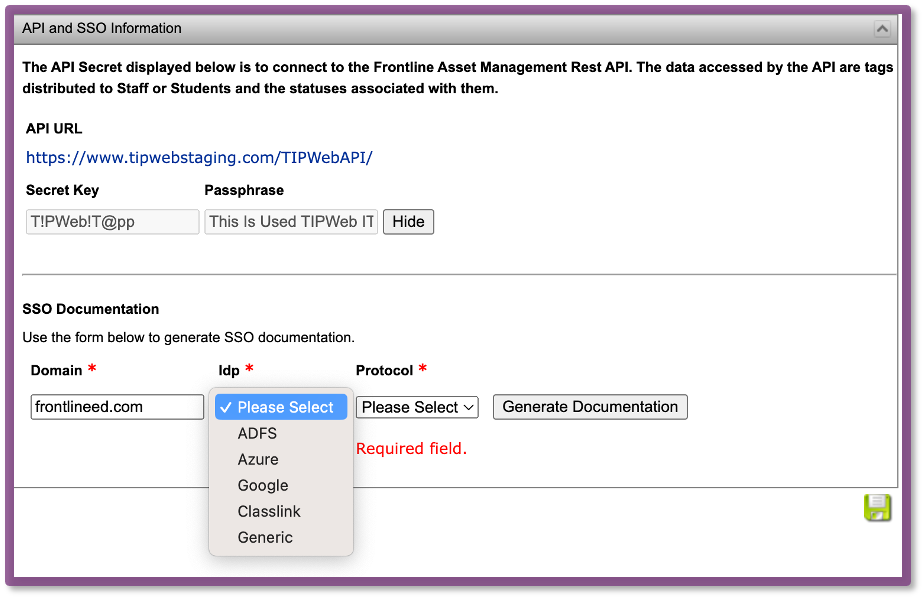Image resolution: width=924 pixels, height=600 pixels.
Task: Click the Idp field label
Action: click(x=229, y=370)
